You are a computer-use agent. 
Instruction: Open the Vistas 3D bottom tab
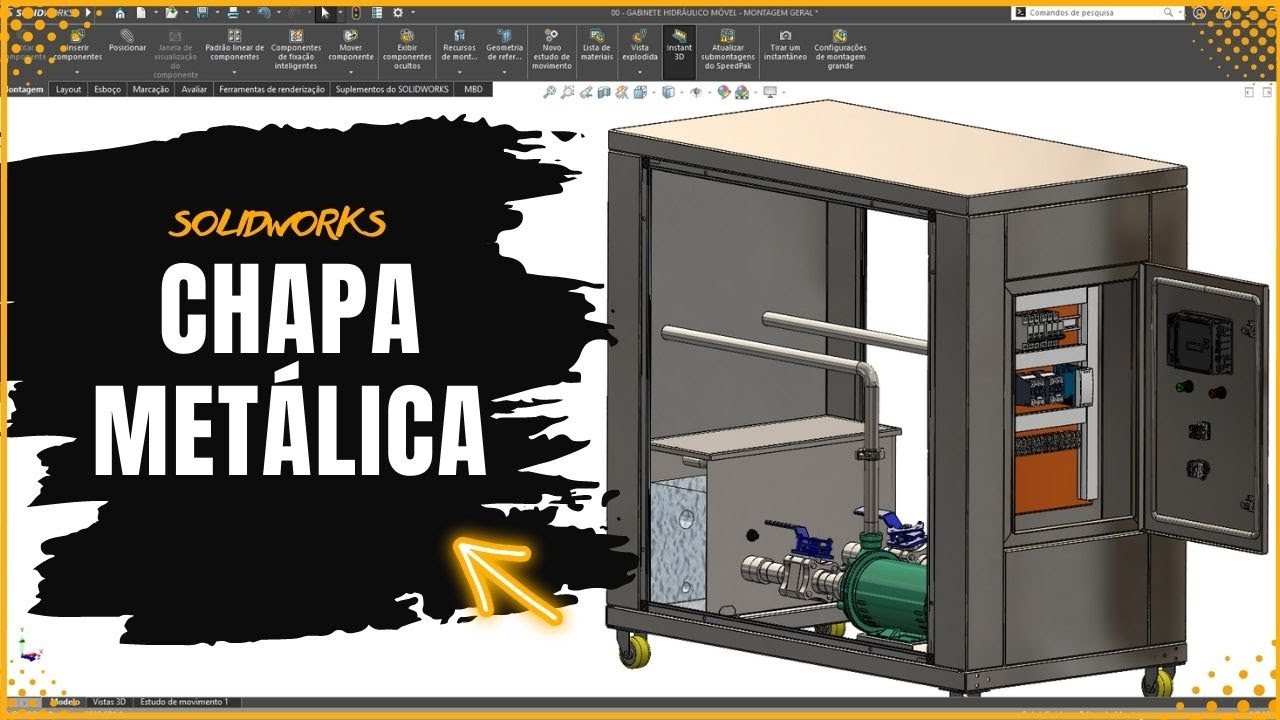(x=109, y=702)
